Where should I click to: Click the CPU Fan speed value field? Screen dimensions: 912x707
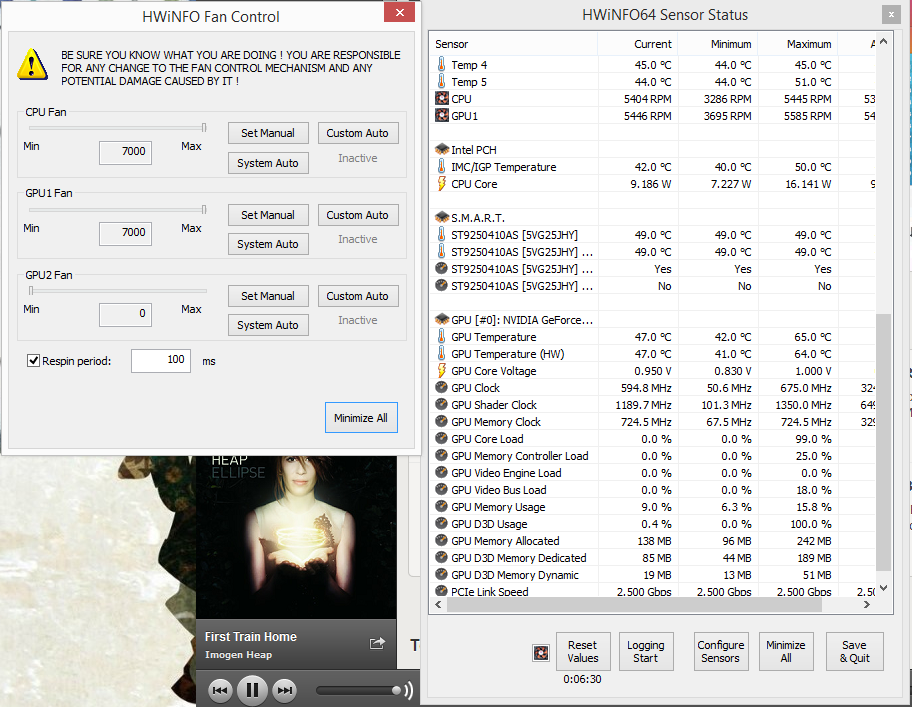pos(126,152)
